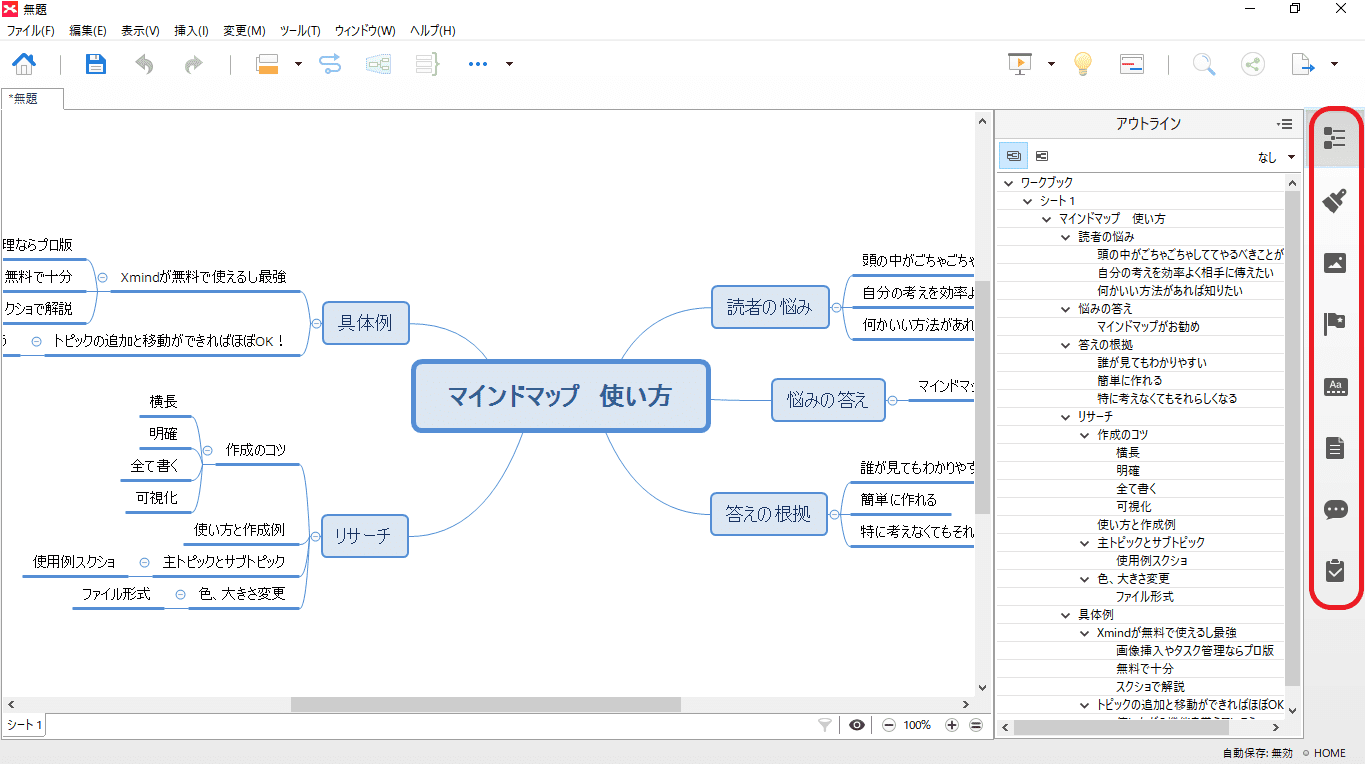Start presentation mode
This screenshot has width=1365, height=764.
coord(1020,64)
